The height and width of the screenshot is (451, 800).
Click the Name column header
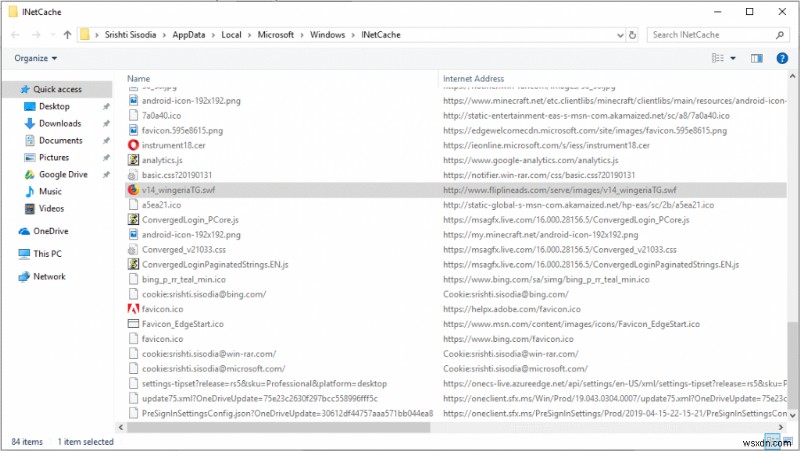[139, 78]
